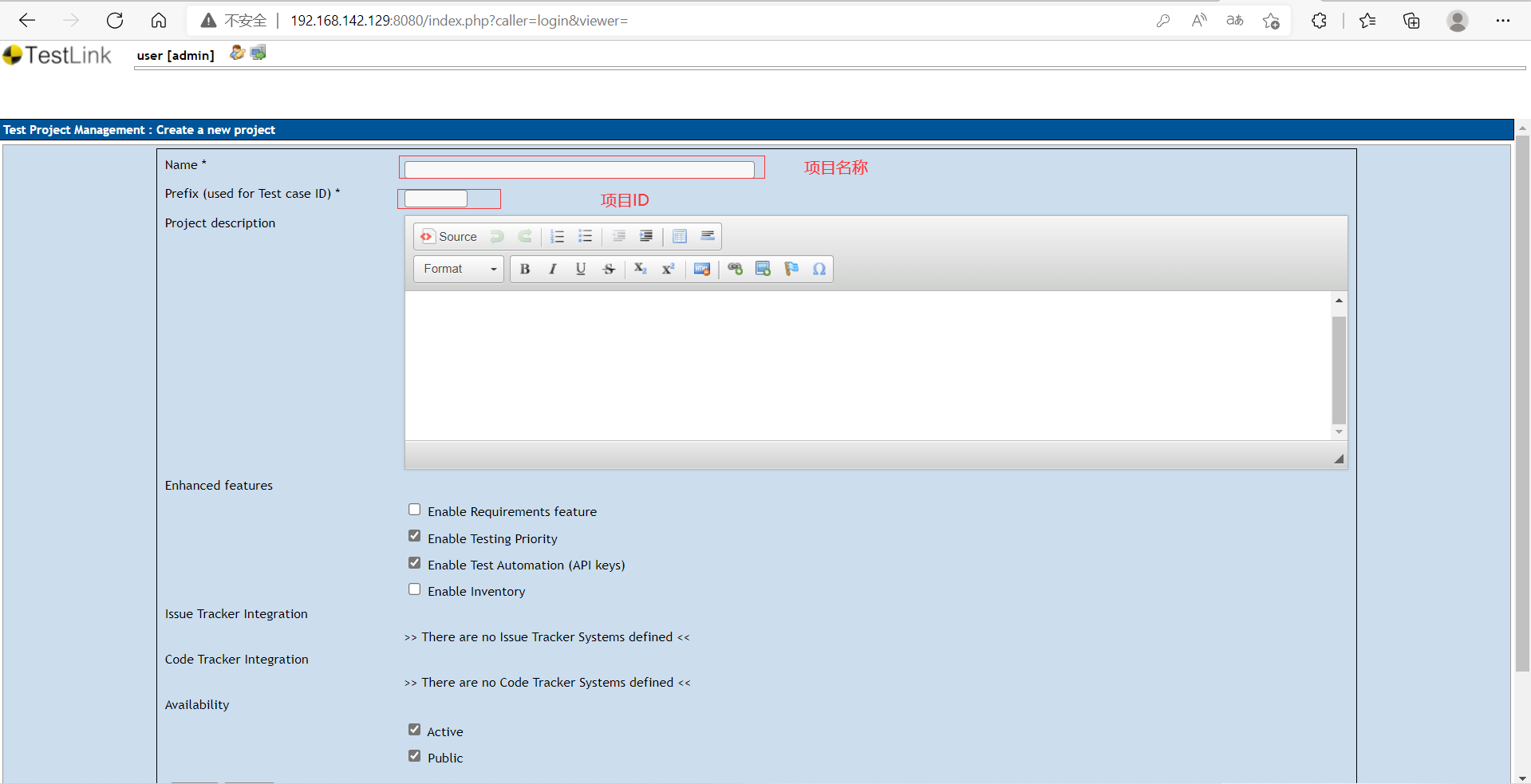
Task: Focus the project Name input field
Action: click(x=579, y=169)
